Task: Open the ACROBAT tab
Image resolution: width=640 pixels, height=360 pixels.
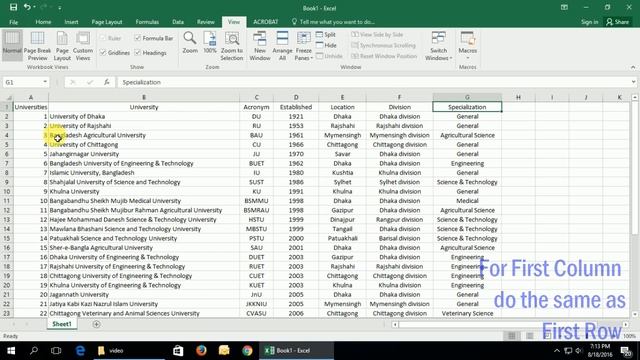Action: [x=266, y=22]
